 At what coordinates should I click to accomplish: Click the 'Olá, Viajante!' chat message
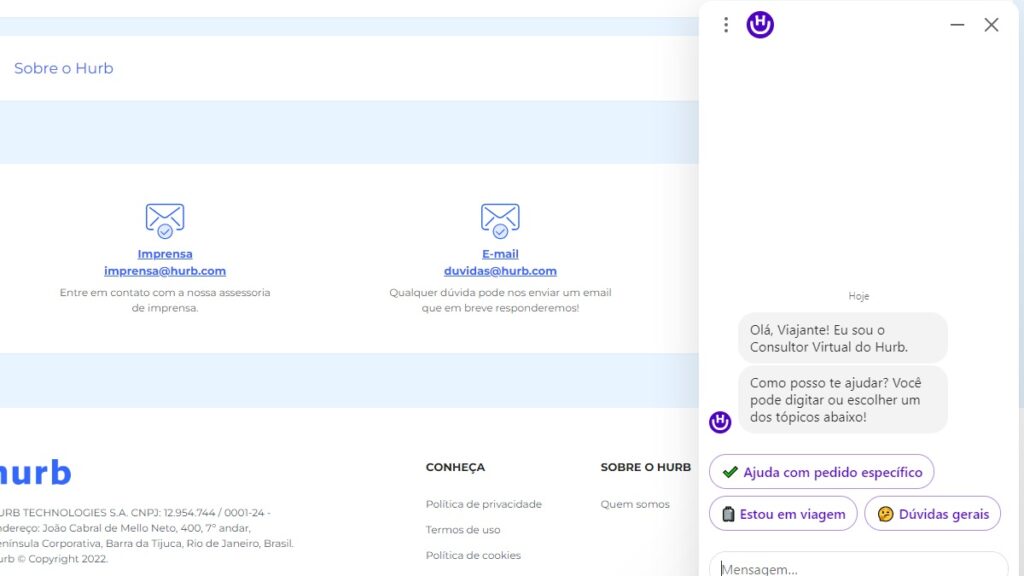click(x=842, y=338)
